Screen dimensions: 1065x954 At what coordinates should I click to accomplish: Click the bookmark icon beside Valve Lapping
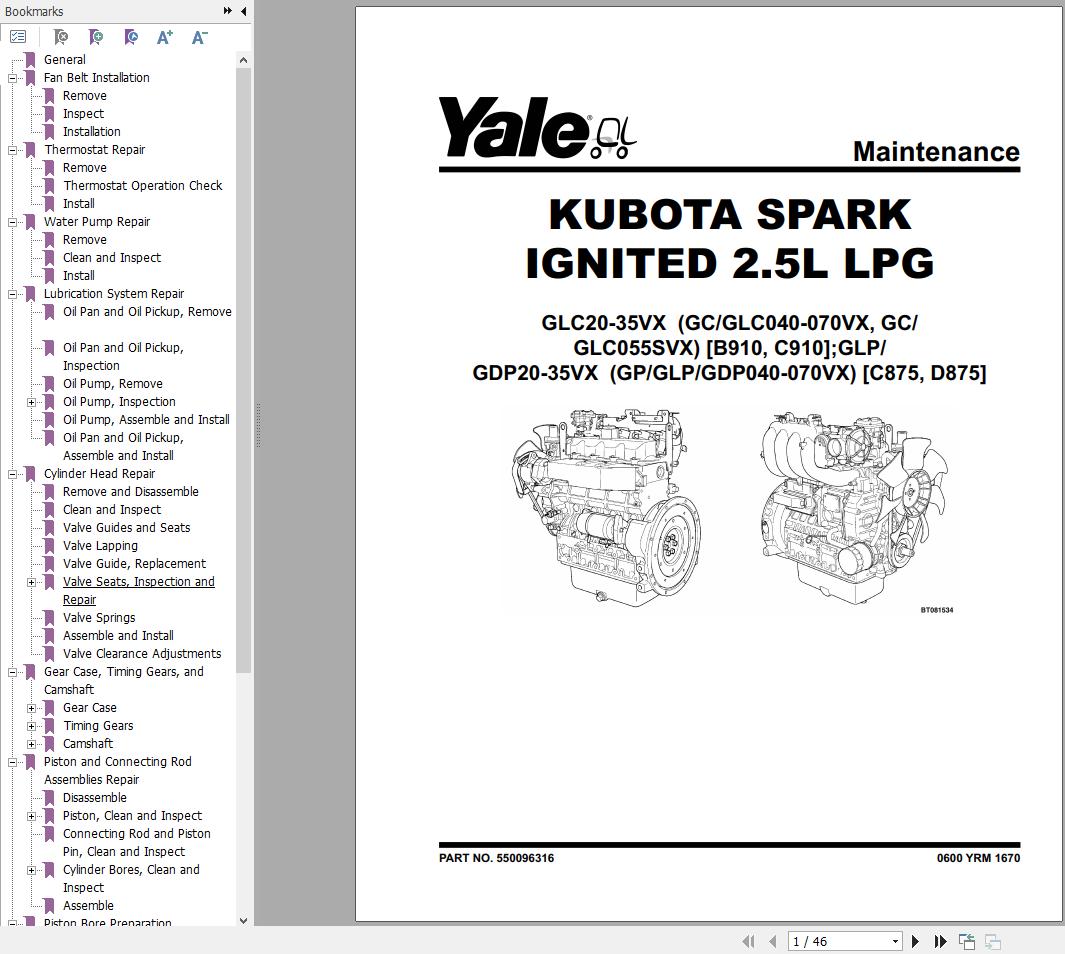49,546
